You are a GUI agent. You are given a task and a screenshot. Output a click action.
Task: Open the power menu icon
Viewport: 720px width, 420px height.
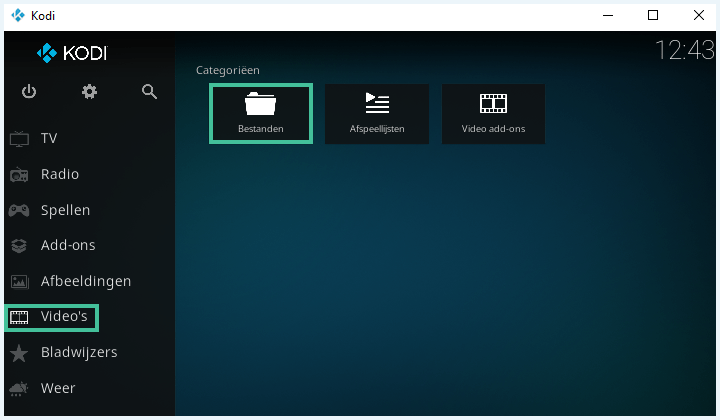coord(29,91)
